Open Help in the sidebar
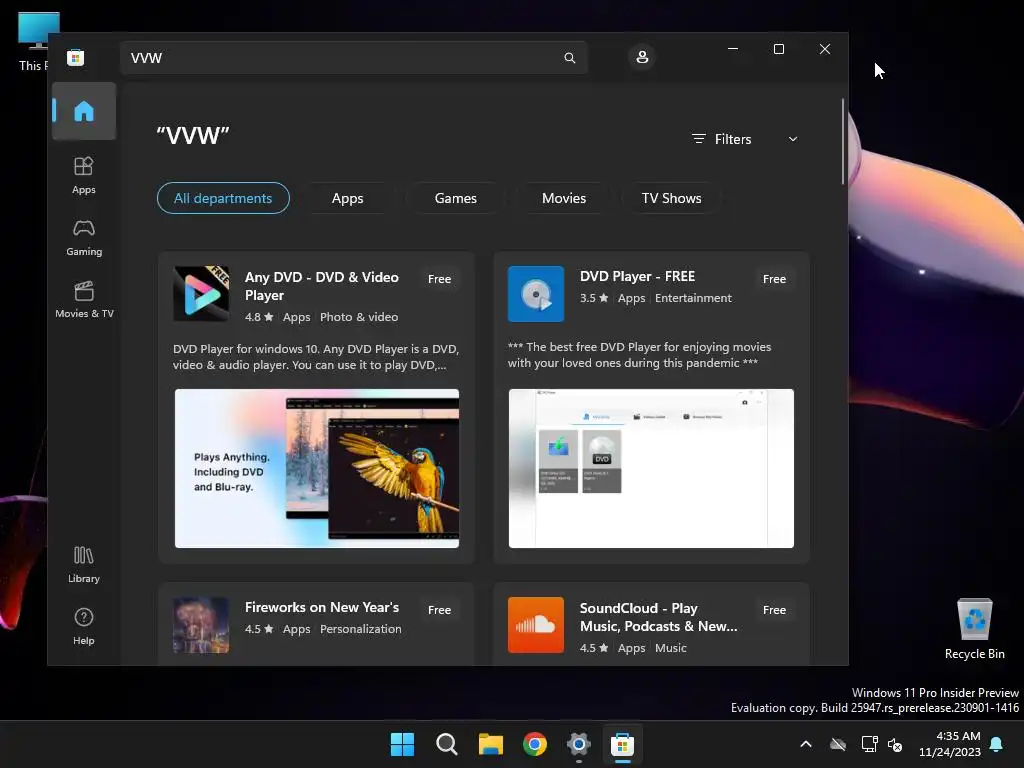1024x768 pixels. click(84, 626)
